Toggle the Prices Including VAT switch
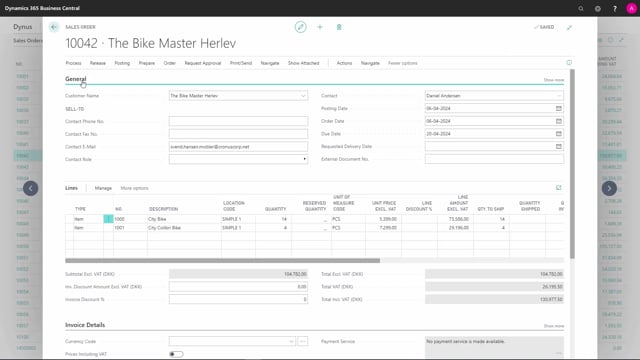640x360 pixels. click(176, 354)
